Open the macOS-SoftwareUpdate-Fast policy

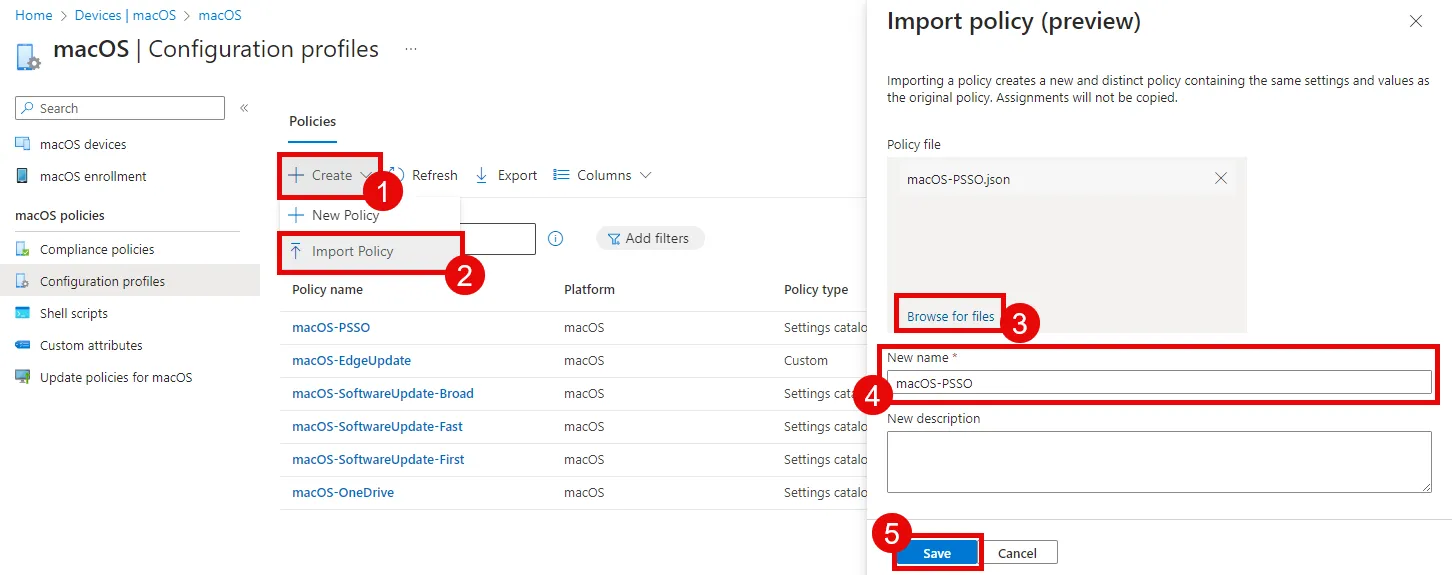(x=377, y=426)
